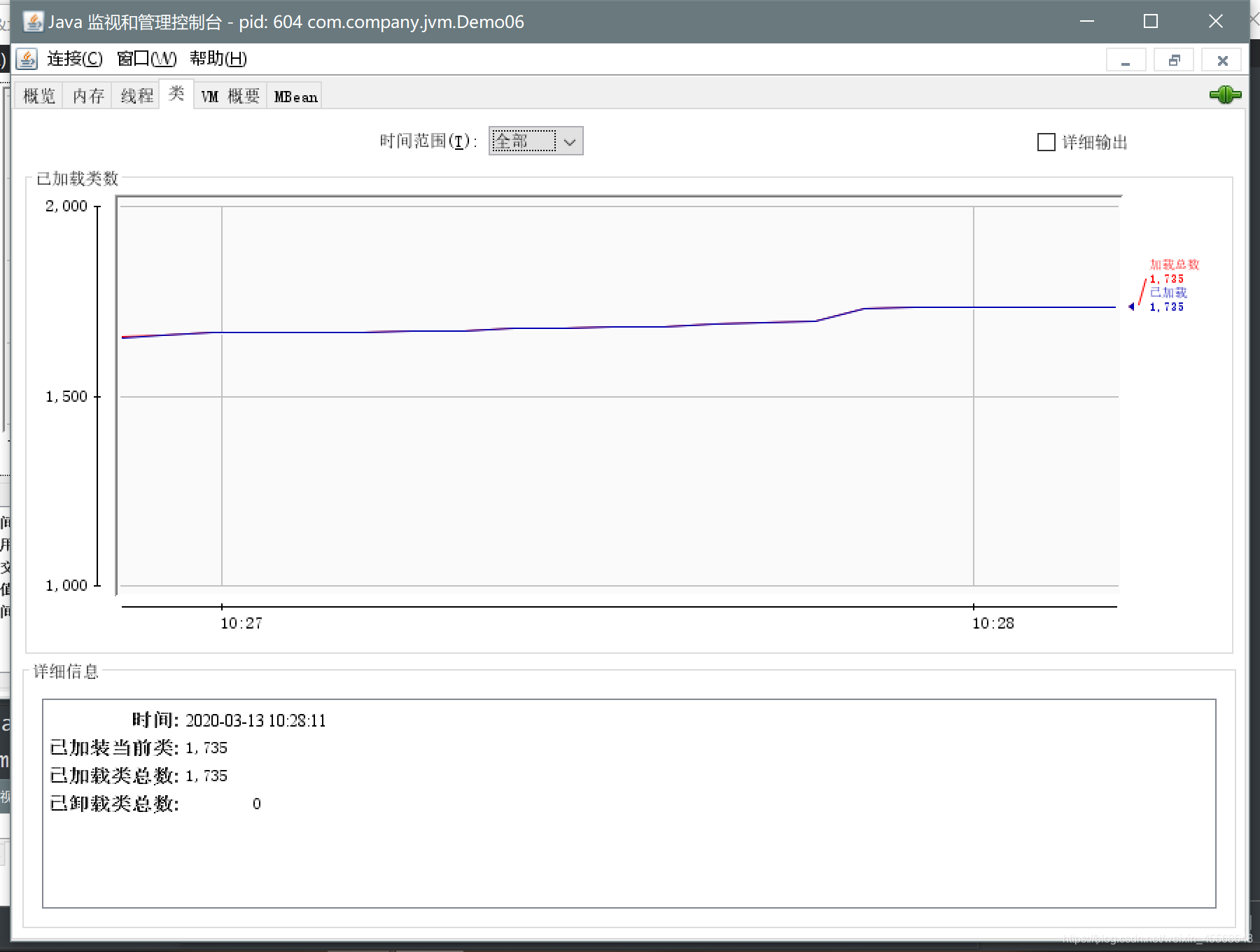Click the timestamp 2020-03-13 10:28:11
Screen dimensions: 1260x952
click(x=255, y=720)
